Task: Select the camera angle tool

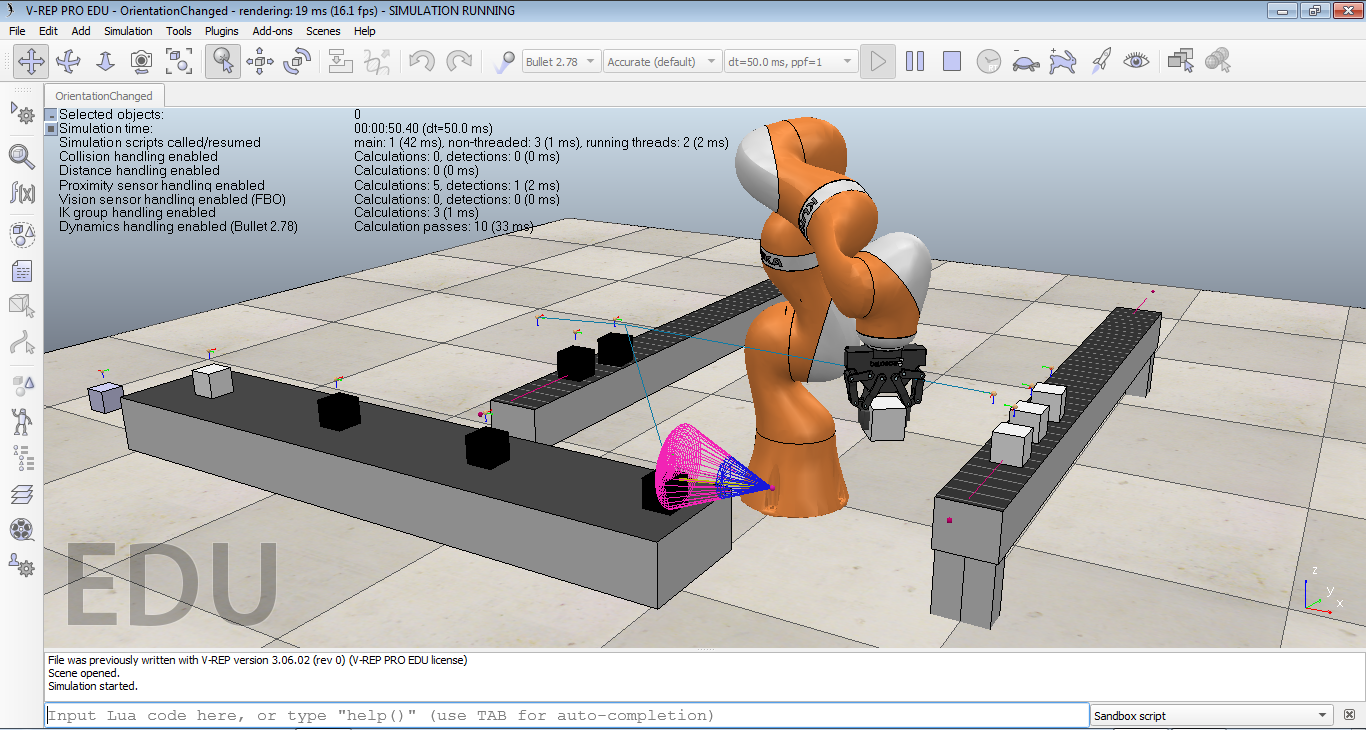Action: click(x=142, y=61)
